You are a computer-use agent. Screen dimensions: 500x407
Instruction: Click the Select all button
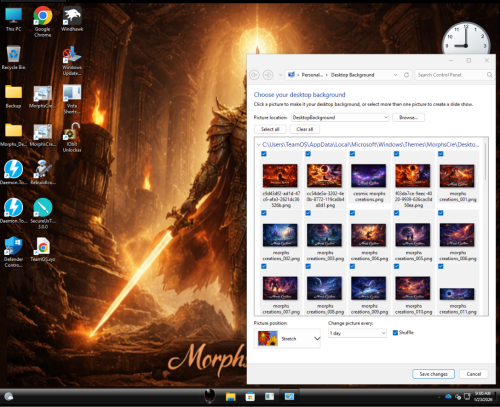tap(270, 129)
